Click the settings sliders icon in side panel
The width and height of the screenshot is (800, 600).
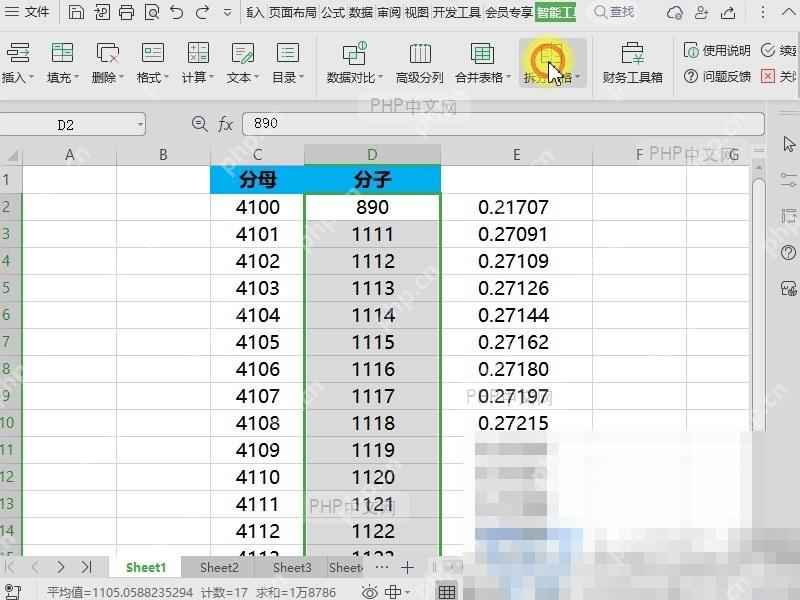click(x=788, y=180)
